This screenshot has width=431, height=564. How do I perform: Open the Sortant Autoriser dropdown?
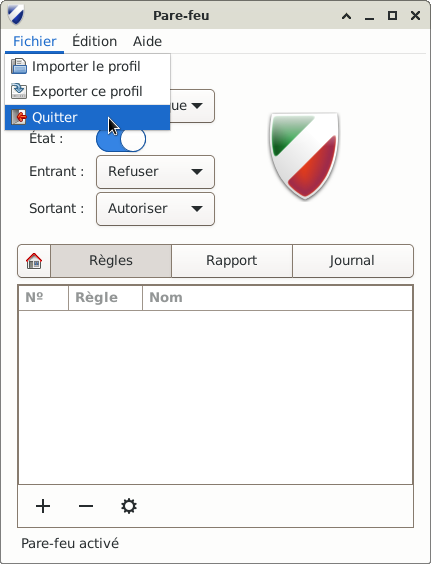click(155, 209)
